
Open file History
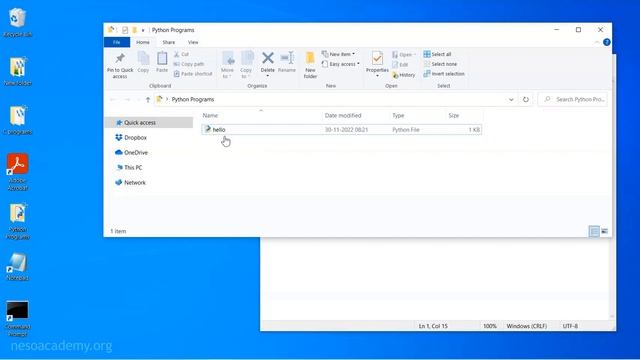(403, 75)
